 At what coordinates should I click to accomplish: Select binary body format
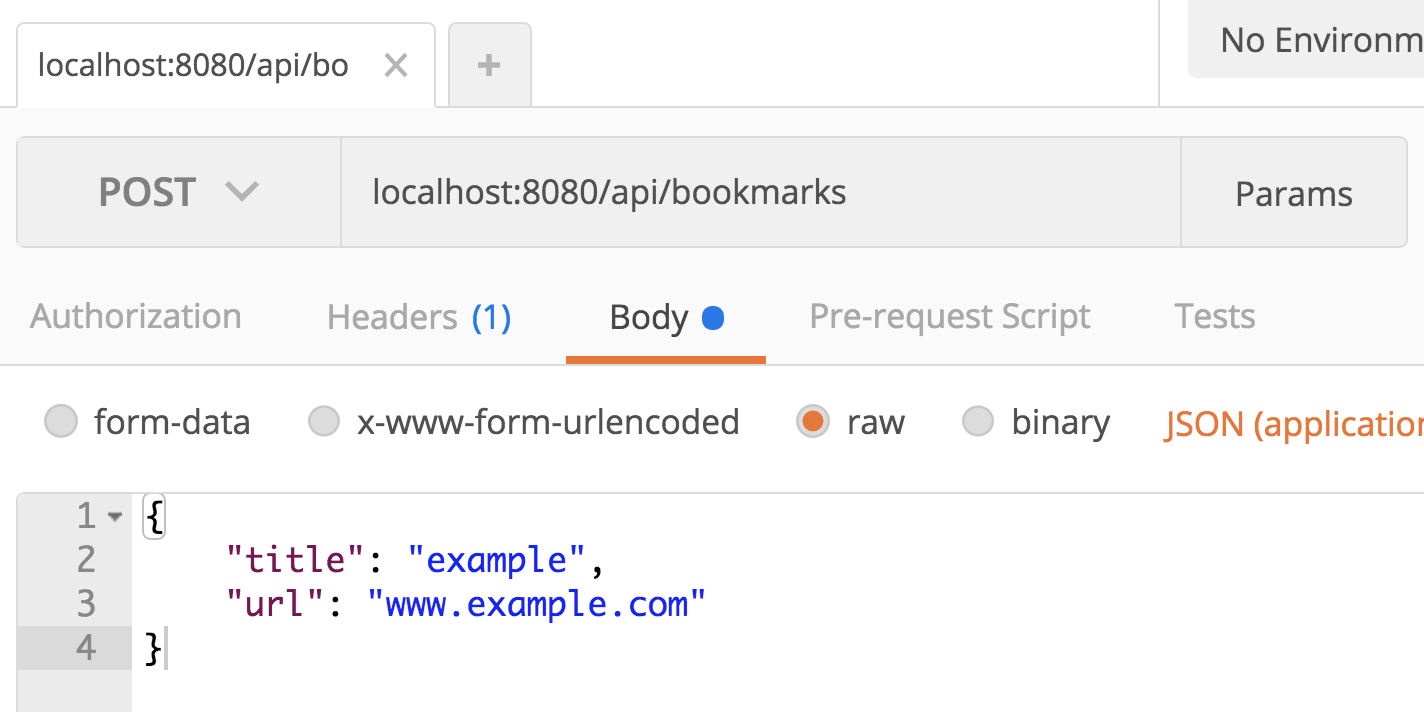[977, 421]
